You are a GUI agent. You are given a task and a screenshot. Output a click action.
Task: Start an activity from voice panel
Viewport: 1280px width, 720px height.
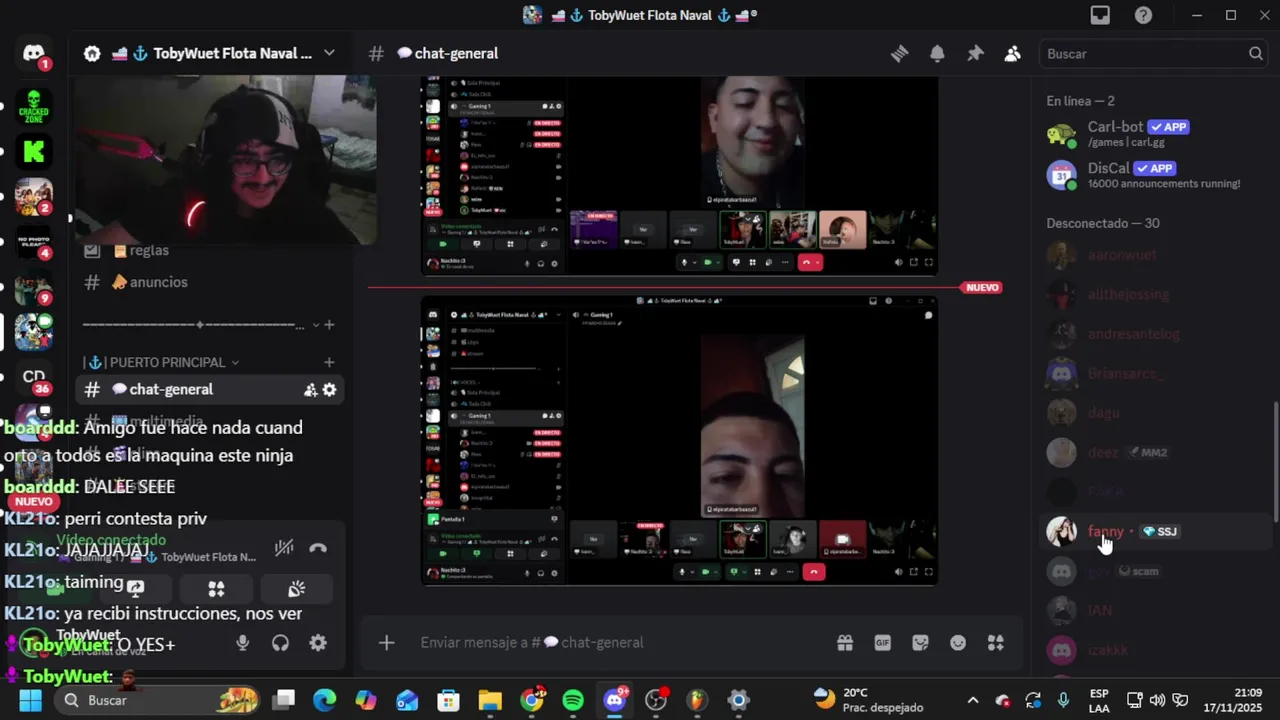[216, 589]
